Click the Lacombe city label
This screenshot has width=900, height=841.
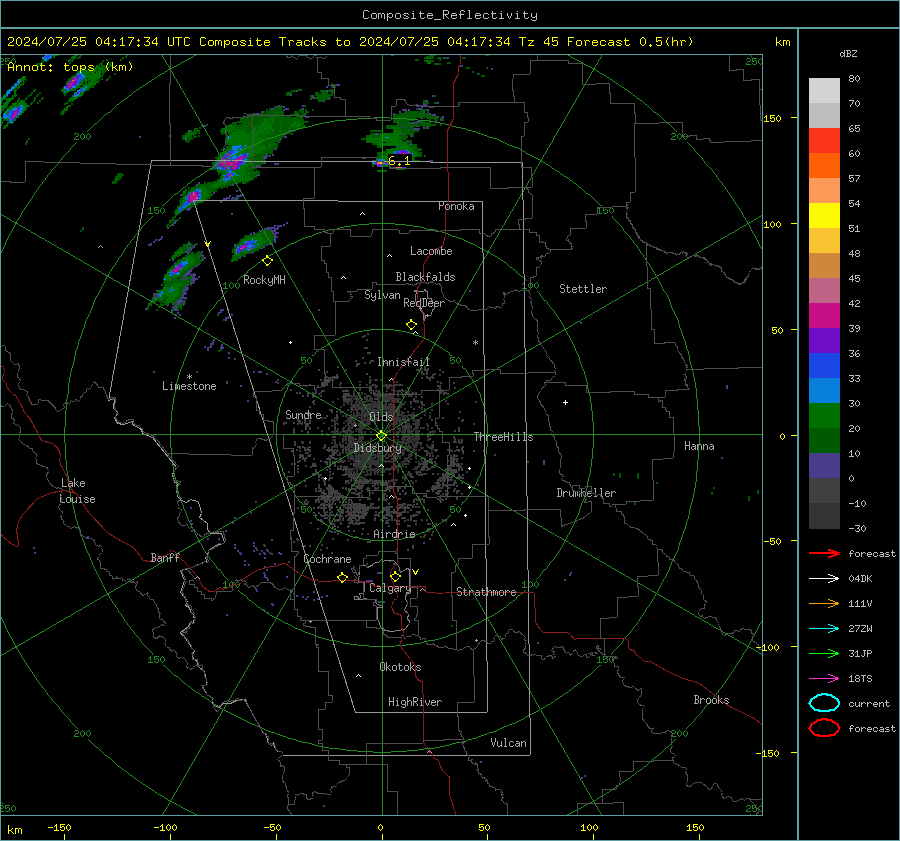tap(431, 251)
